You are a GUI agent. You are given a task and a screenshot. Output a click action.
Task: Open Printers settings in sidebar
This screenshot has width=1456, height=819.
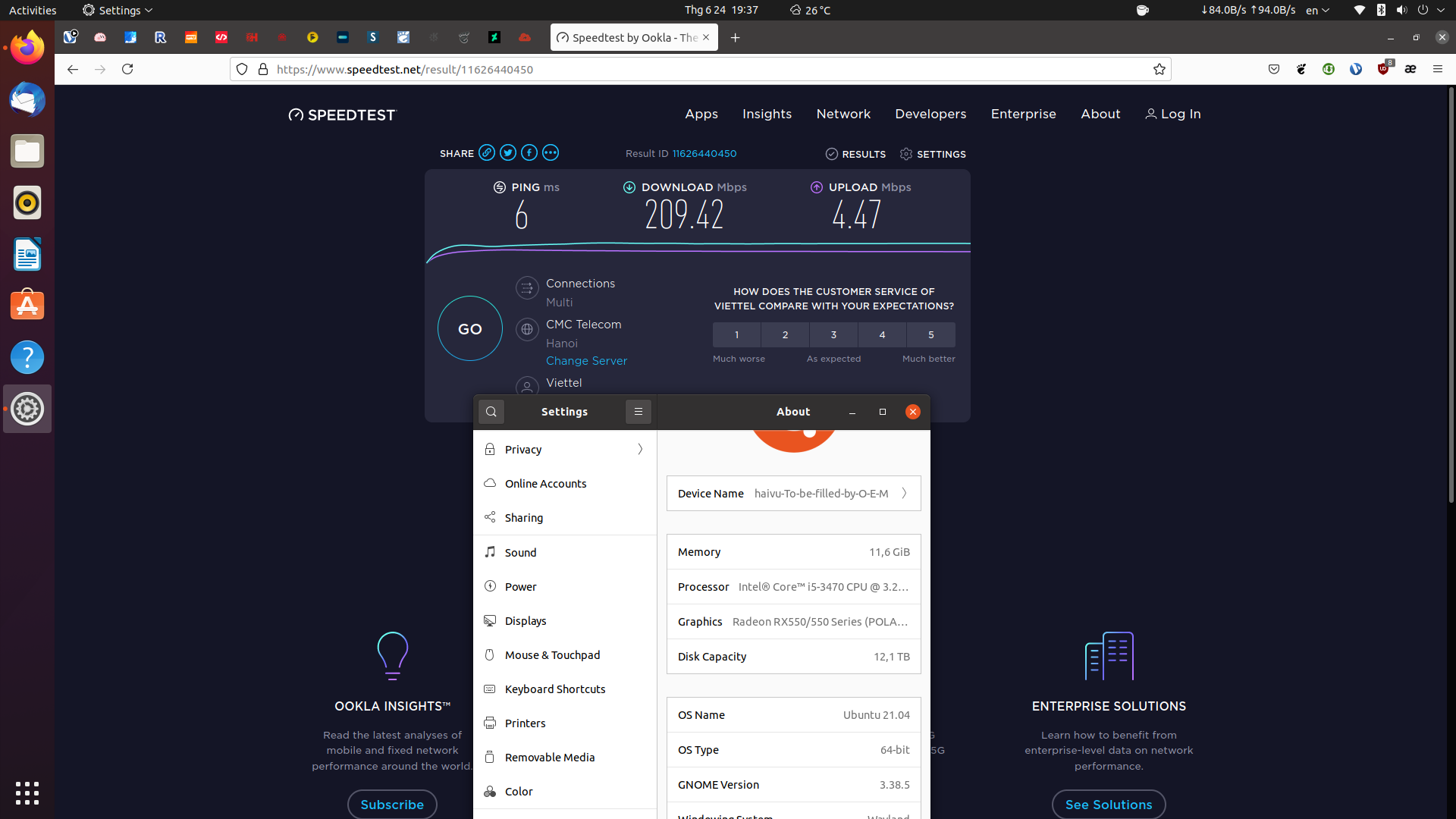[565, 723]
